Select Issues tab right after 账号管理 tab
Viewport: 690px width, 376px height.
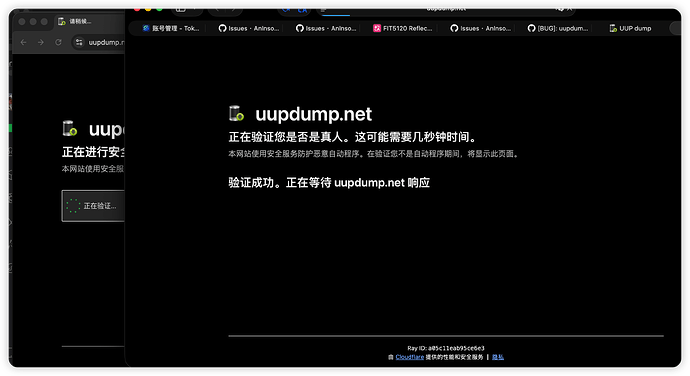pyautogui.click(x=249, y=28)
